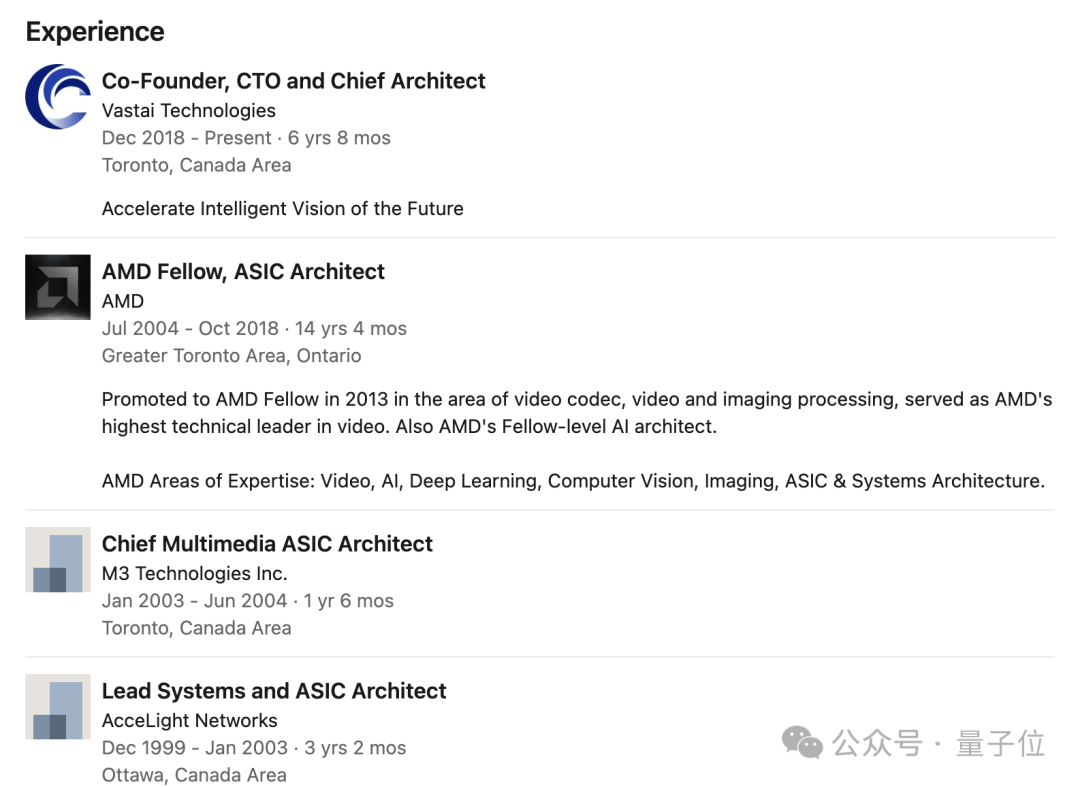Open the Co-Founder, CTO and Chief Architect title
Screen dimensions: 1080x787
293,81
